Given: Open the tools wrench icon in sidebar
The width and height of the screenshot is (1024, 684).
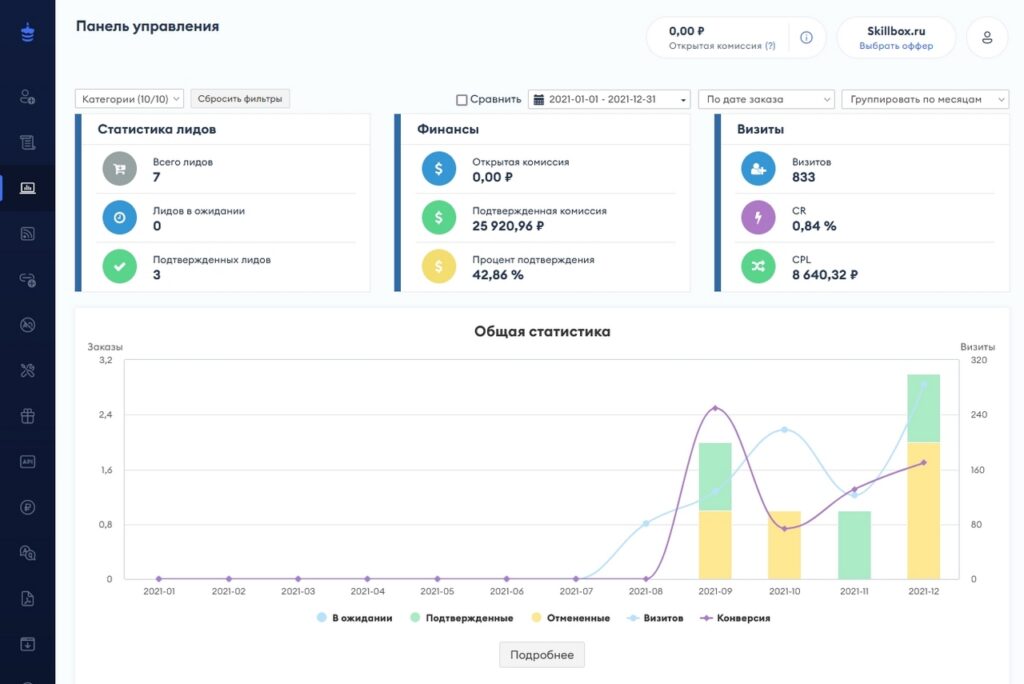Looking at the screenshot, I should (28, 371).
